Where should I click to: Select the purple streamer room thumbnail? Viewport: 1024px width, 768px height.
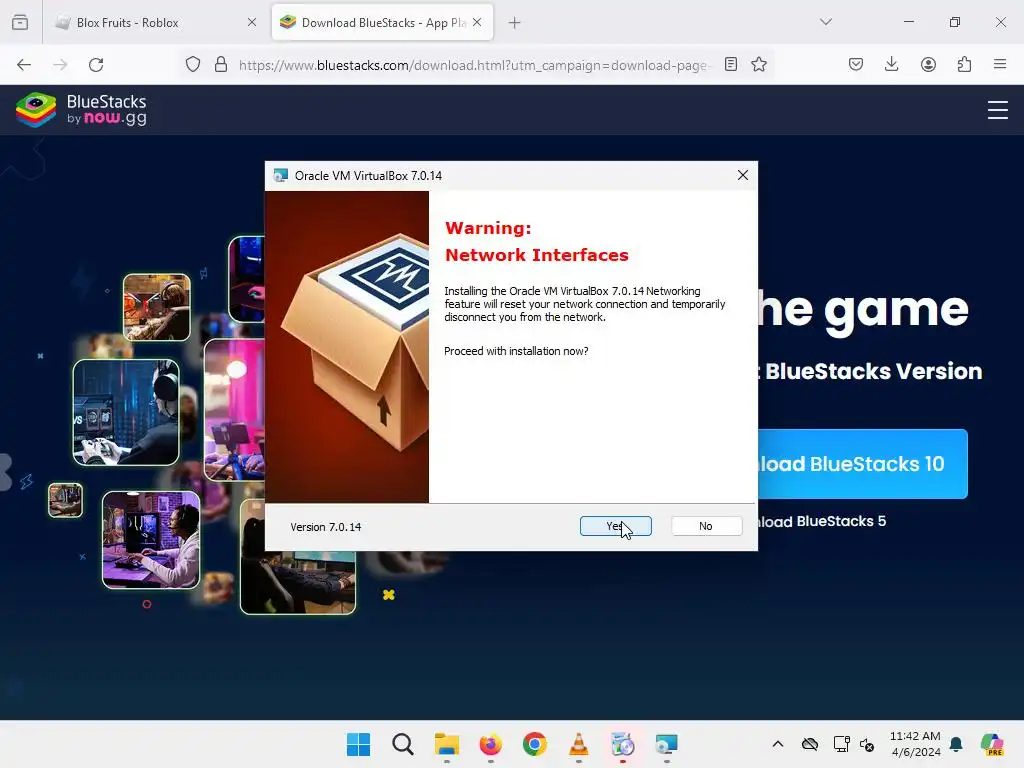pyautogui.click(x=151, y=540)
